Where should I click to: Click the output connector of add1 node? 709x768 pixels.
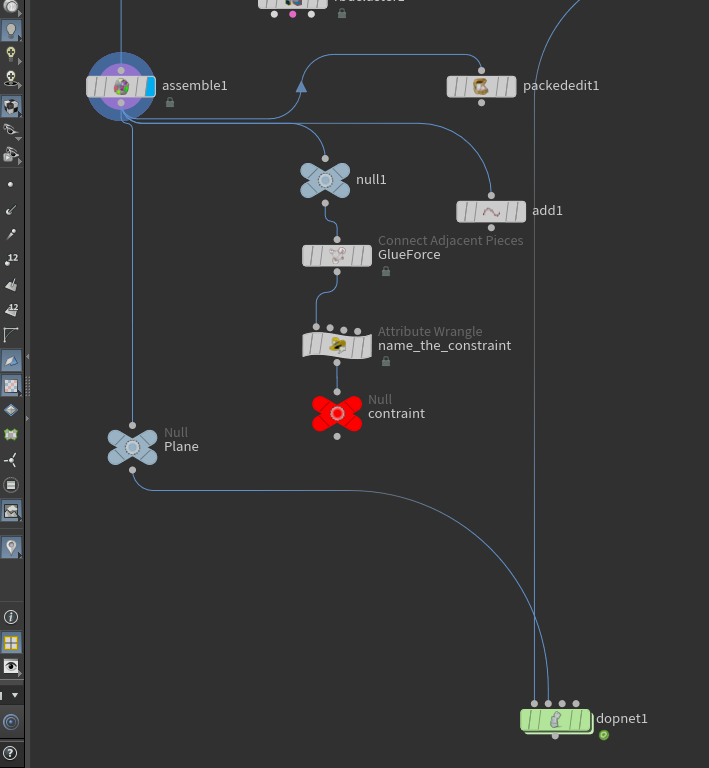pyautogui.click(x=491, y=228)
